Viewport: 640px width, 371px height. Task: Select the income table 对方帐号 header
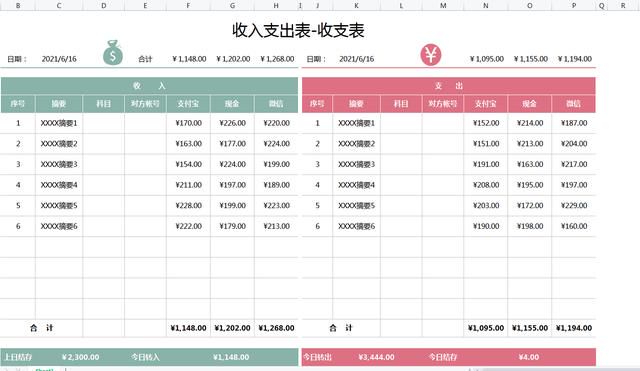click(145, 104)
